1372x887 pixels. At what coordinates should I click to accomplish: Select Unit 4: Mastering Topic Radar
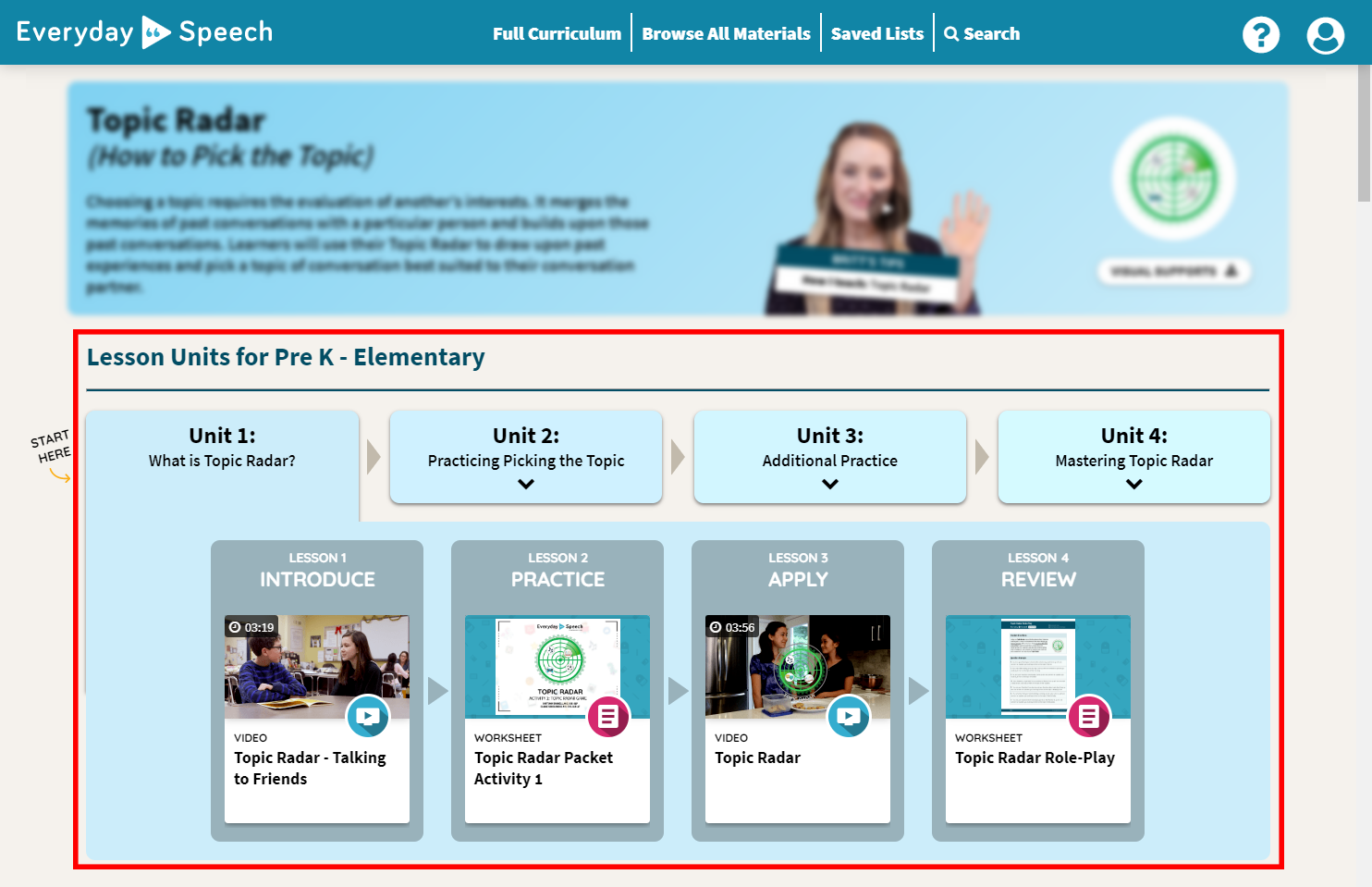tap(1134, 457)
